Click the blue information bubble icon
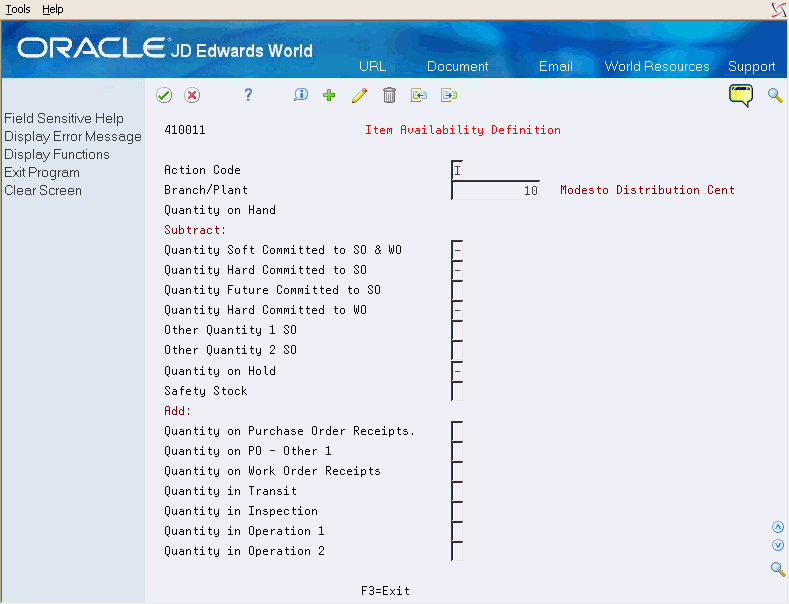The height and width of the screenshot is (604, 789). click(x=301, y=95)
